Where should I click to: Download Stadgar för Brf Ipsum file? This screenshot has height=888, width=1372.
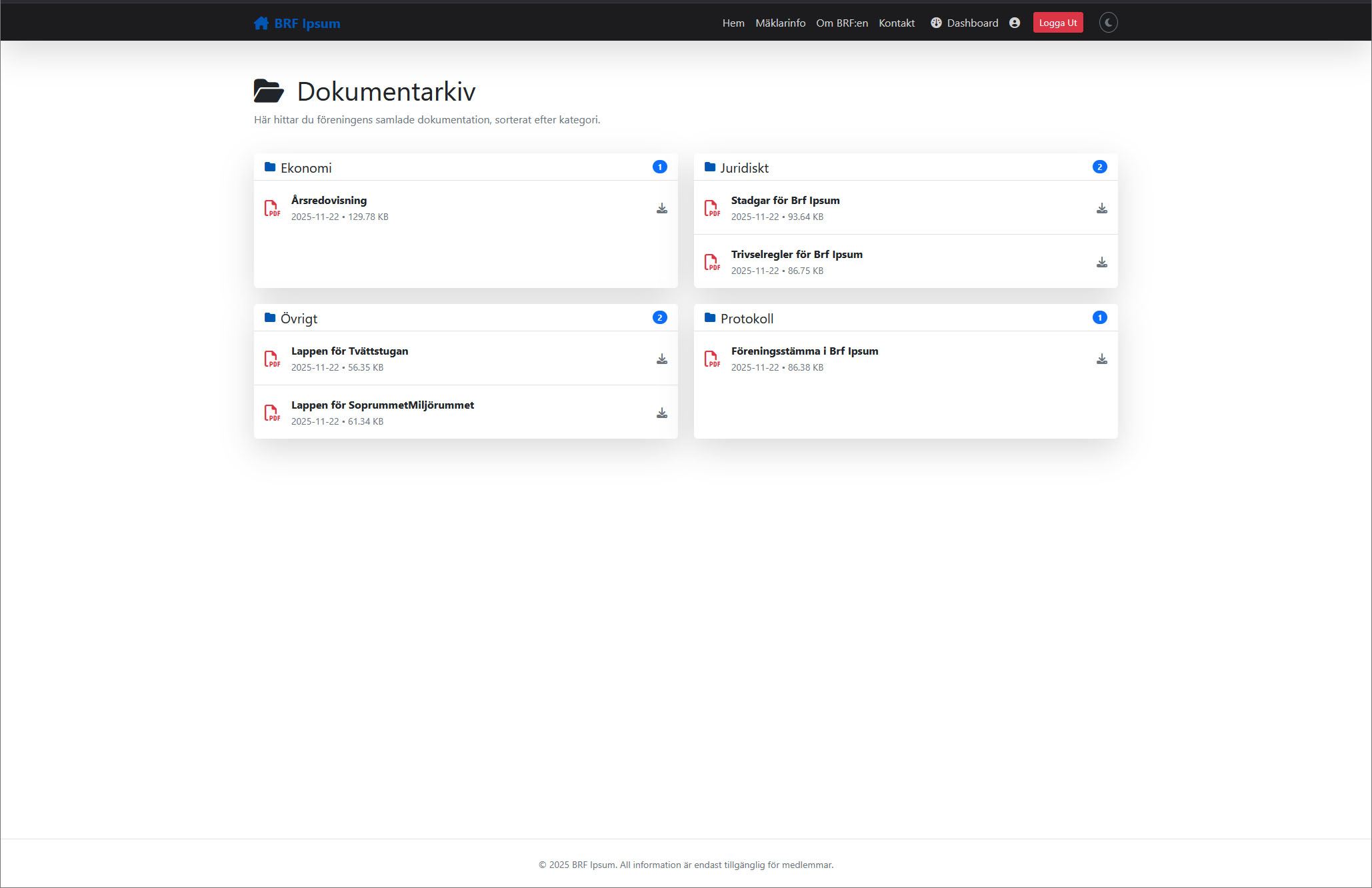1101,209
